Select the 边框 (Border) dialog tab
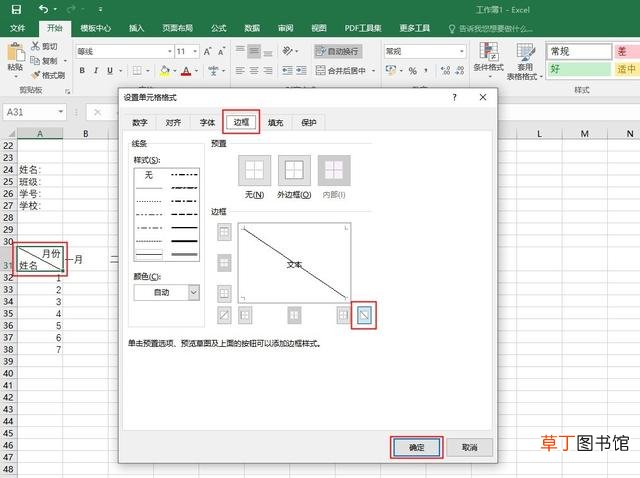Image resolution: width=640 pixels, height=478 pixels. coord(241,122)
